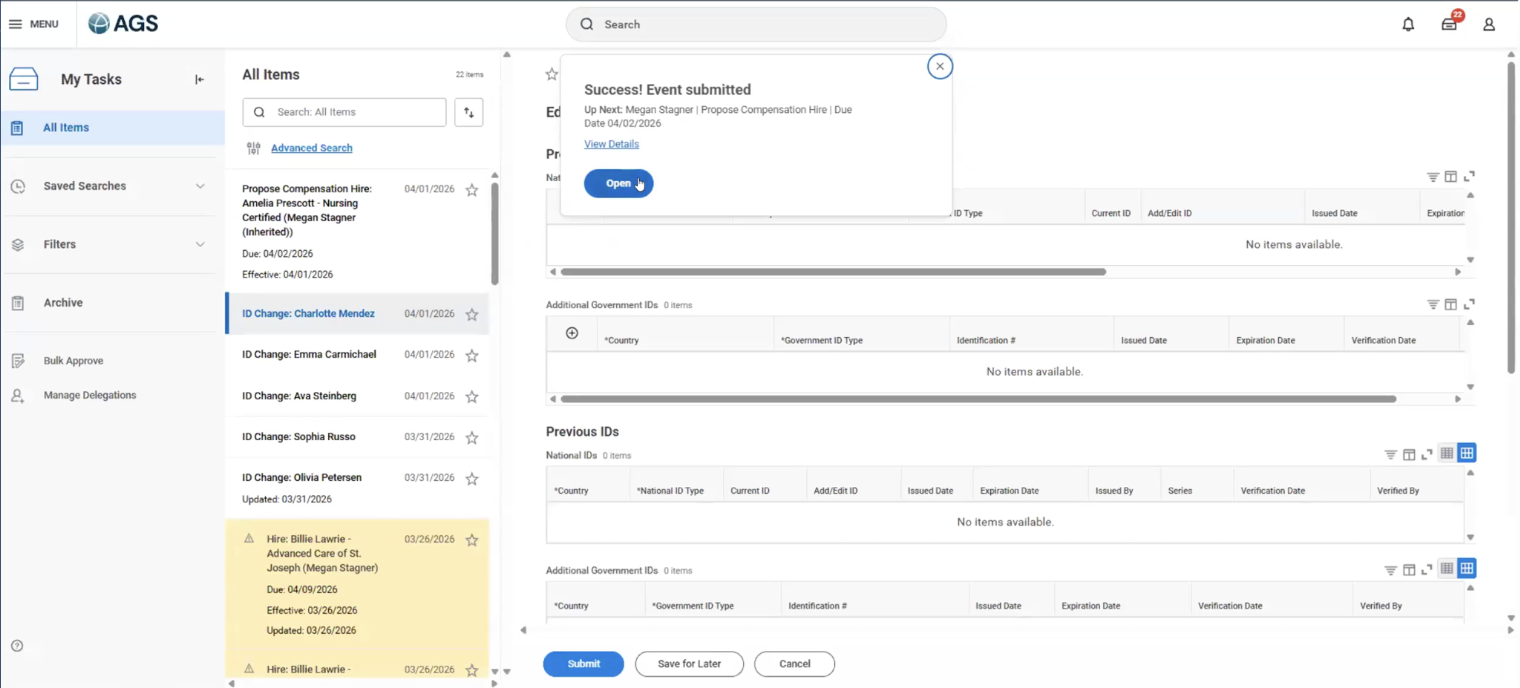
Task: Click horizontal scrollbar under proposed National IDs table
Action: (x=833, y=272)
